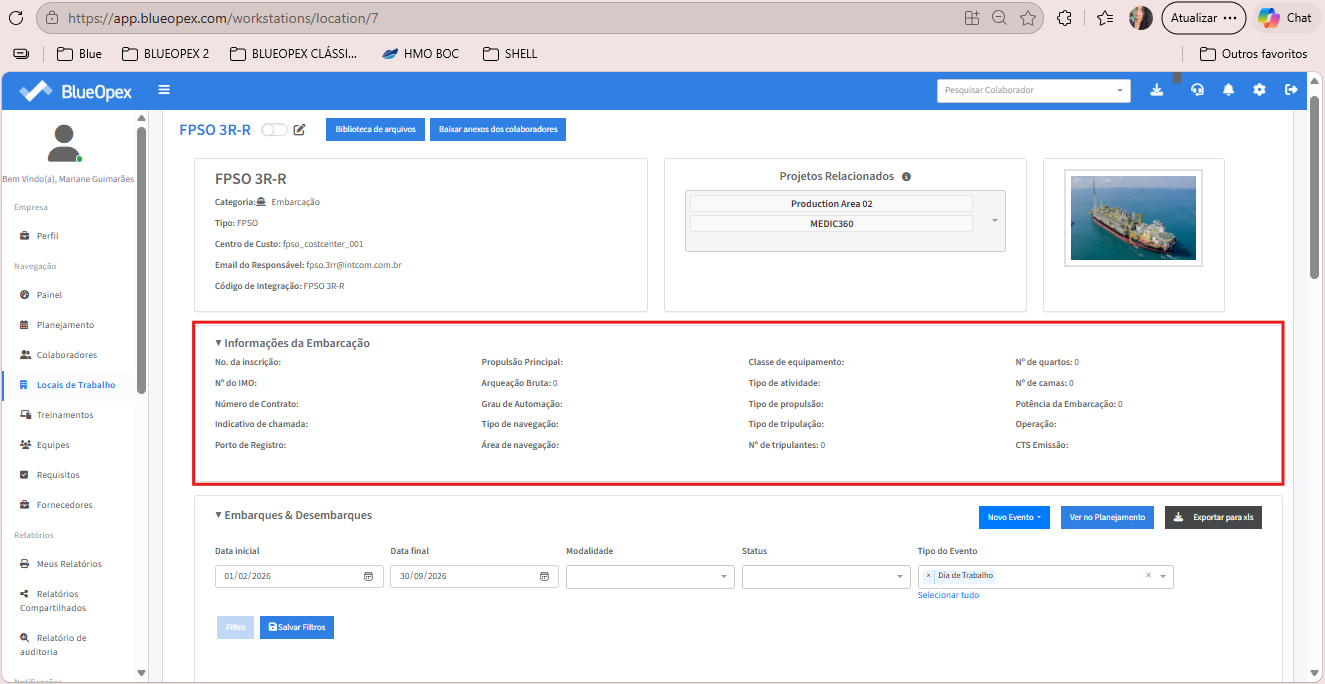
Task: Click the edit pencil next to FPSO 3R-R
Action: [299, 130]
